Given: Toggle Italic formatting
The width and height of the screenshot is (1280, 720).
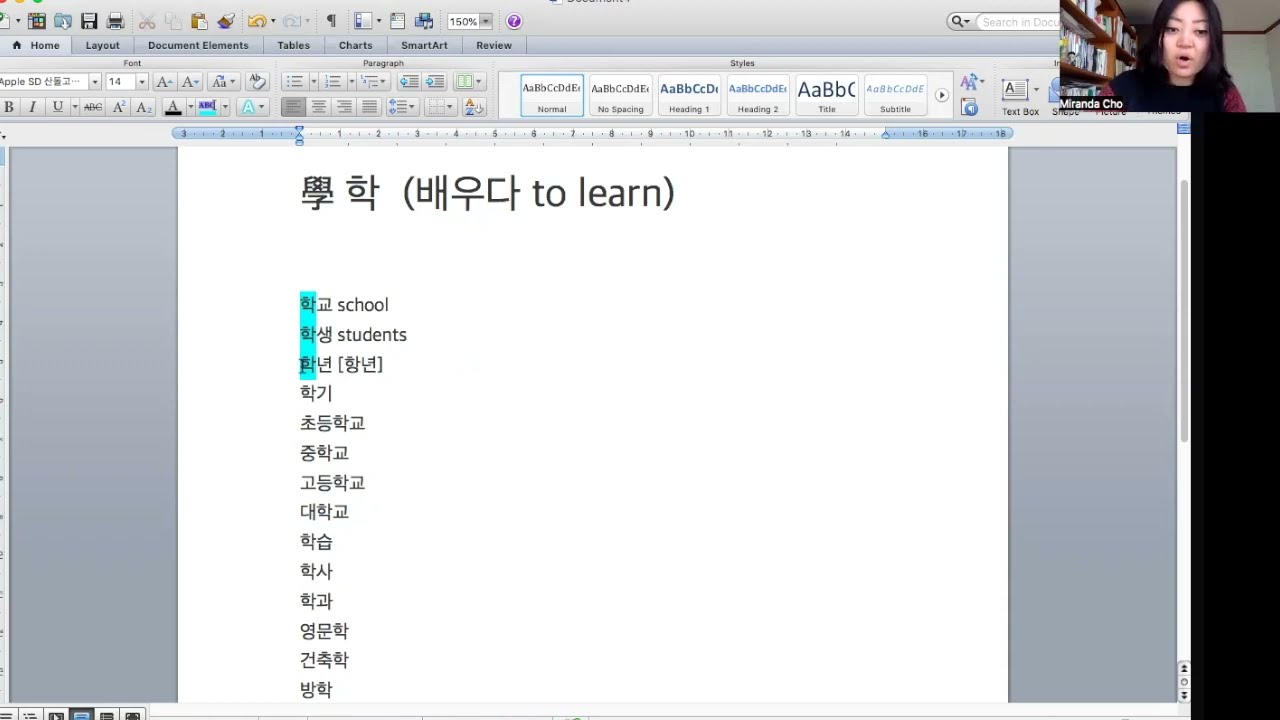Looking at the screenshot, I should coord(32,107).
